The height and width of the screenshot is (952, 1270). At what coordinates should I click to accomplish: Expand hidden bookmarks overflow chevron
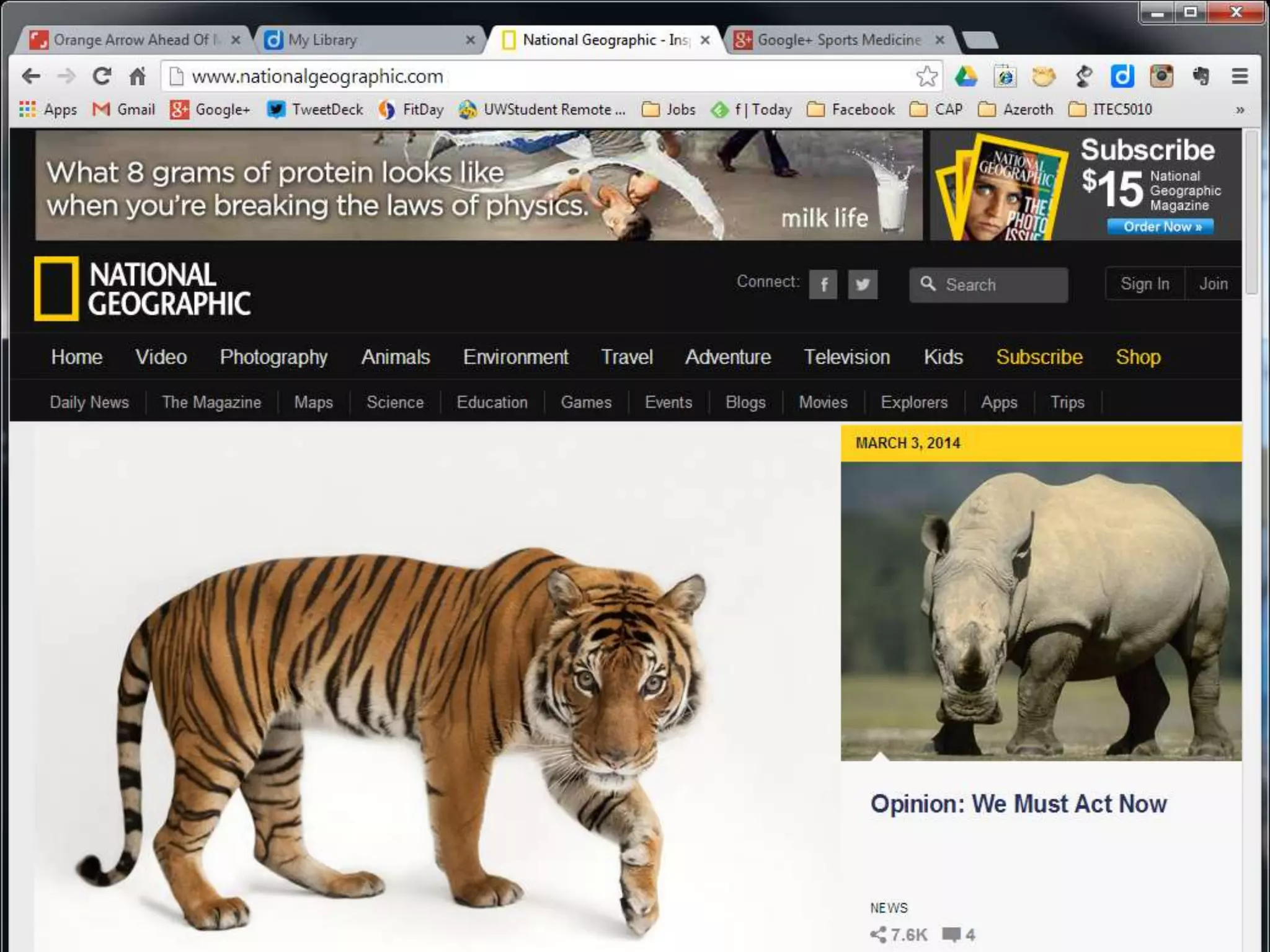[x=1240, y=110]
